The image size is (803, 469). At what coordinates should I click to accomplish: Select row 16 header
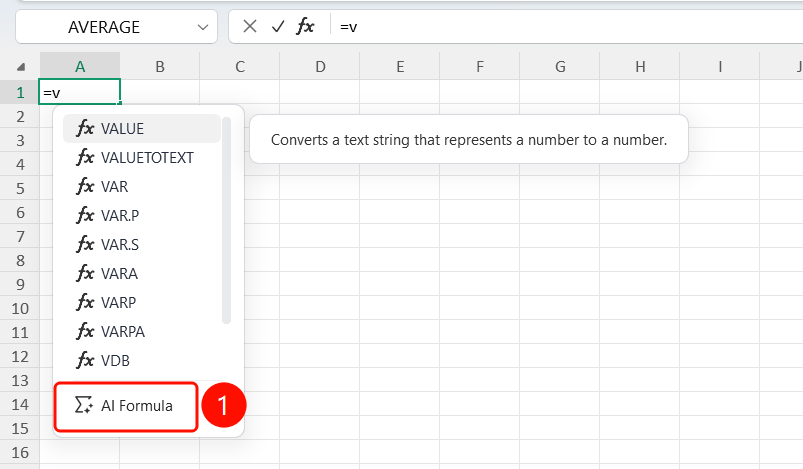pos(20,453)
